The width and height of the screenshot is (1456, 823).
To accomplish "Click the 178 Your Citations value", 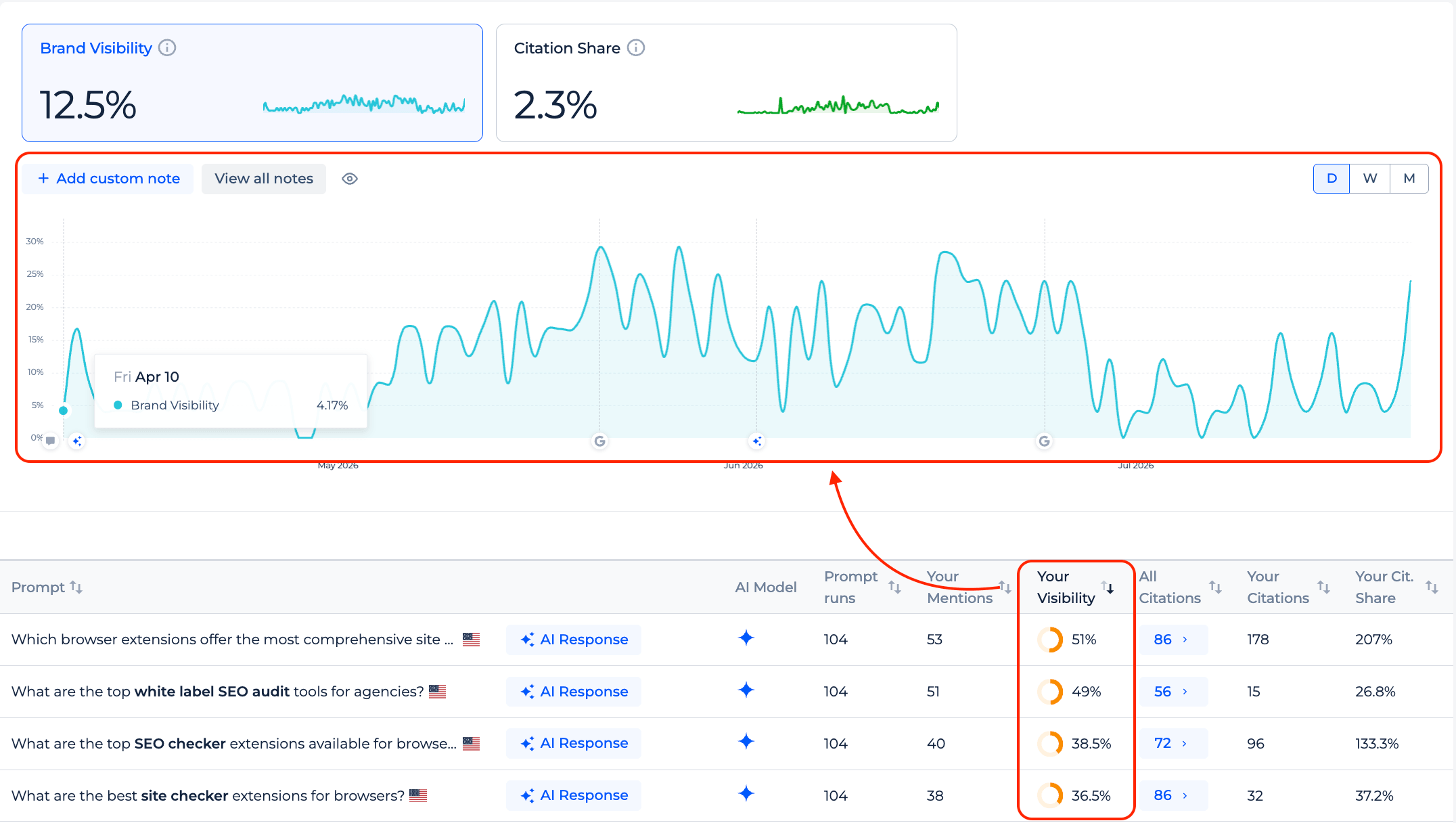I will pyautogui.click(x=1258, y=640).
